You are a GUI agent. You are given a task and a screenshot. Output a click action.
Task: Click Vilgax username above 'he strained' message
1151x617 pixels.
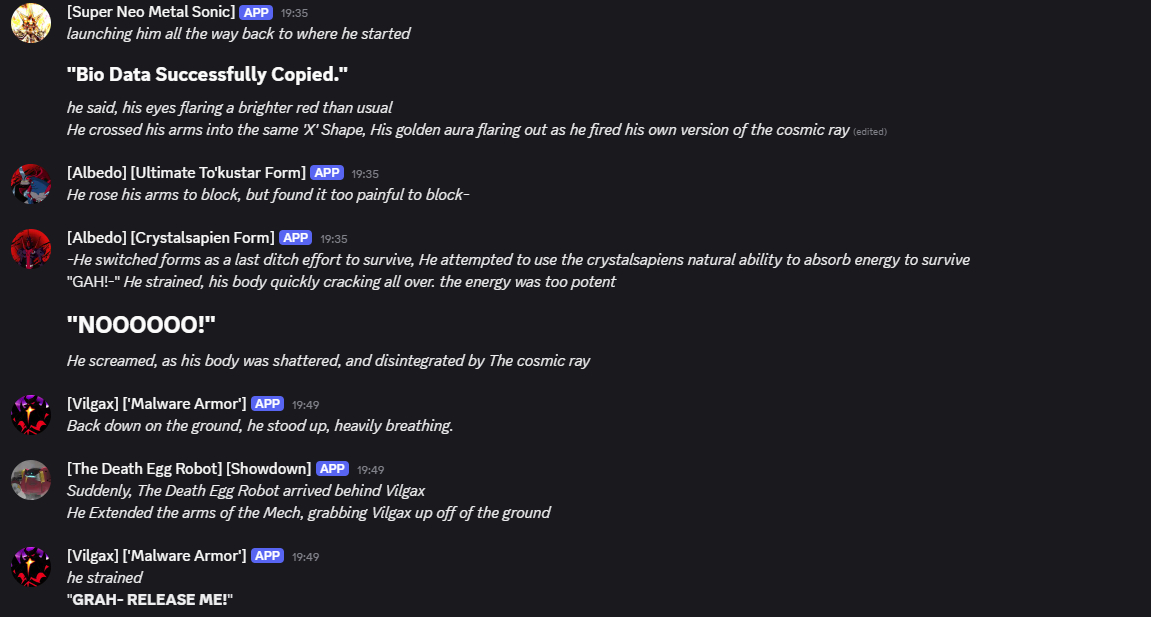(156, 556)
